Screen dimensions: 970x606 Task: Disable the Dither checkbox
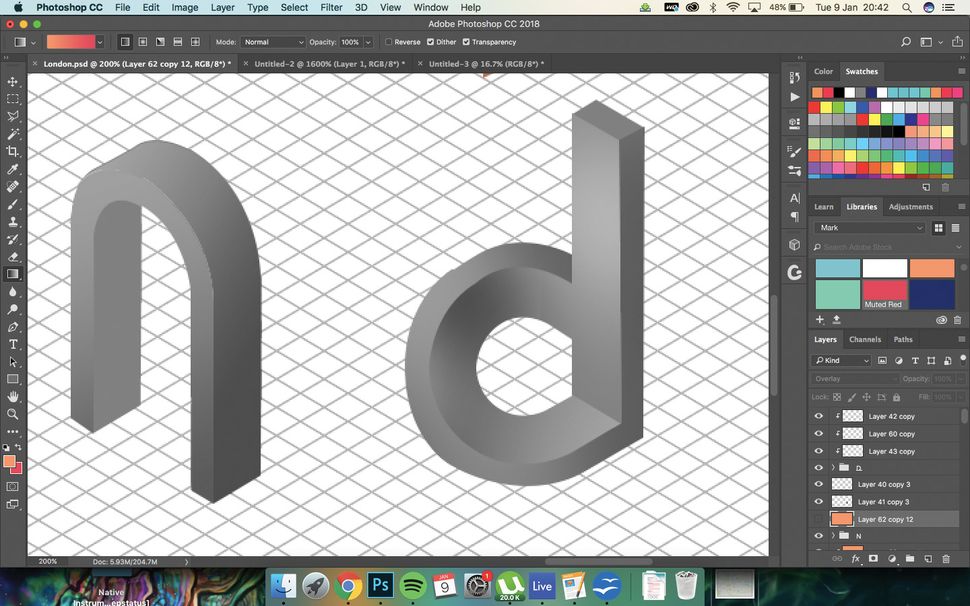pos(432,42)
